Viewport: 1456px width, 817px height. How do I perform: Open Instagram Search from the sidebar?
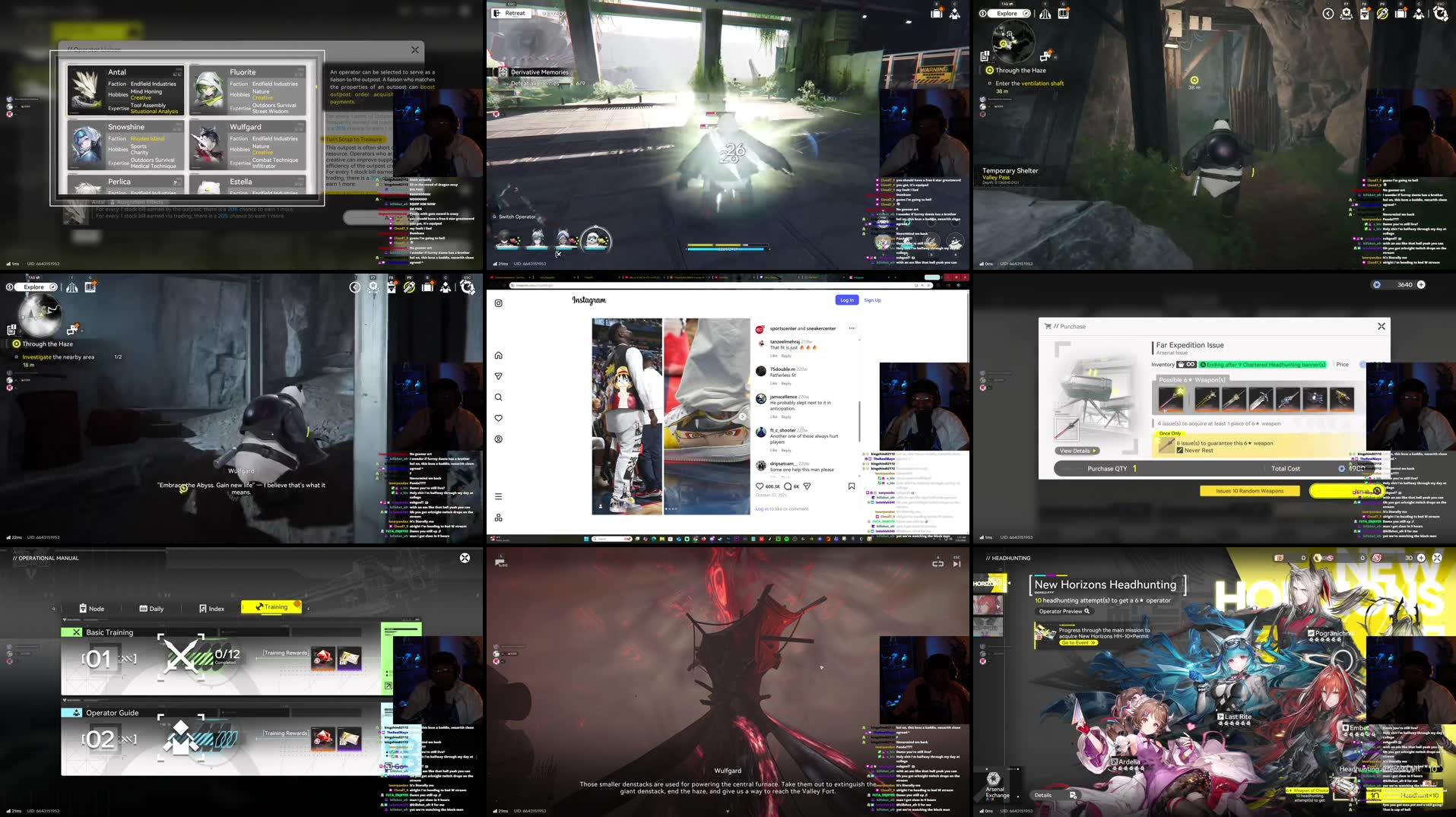[x=498, y=397]
